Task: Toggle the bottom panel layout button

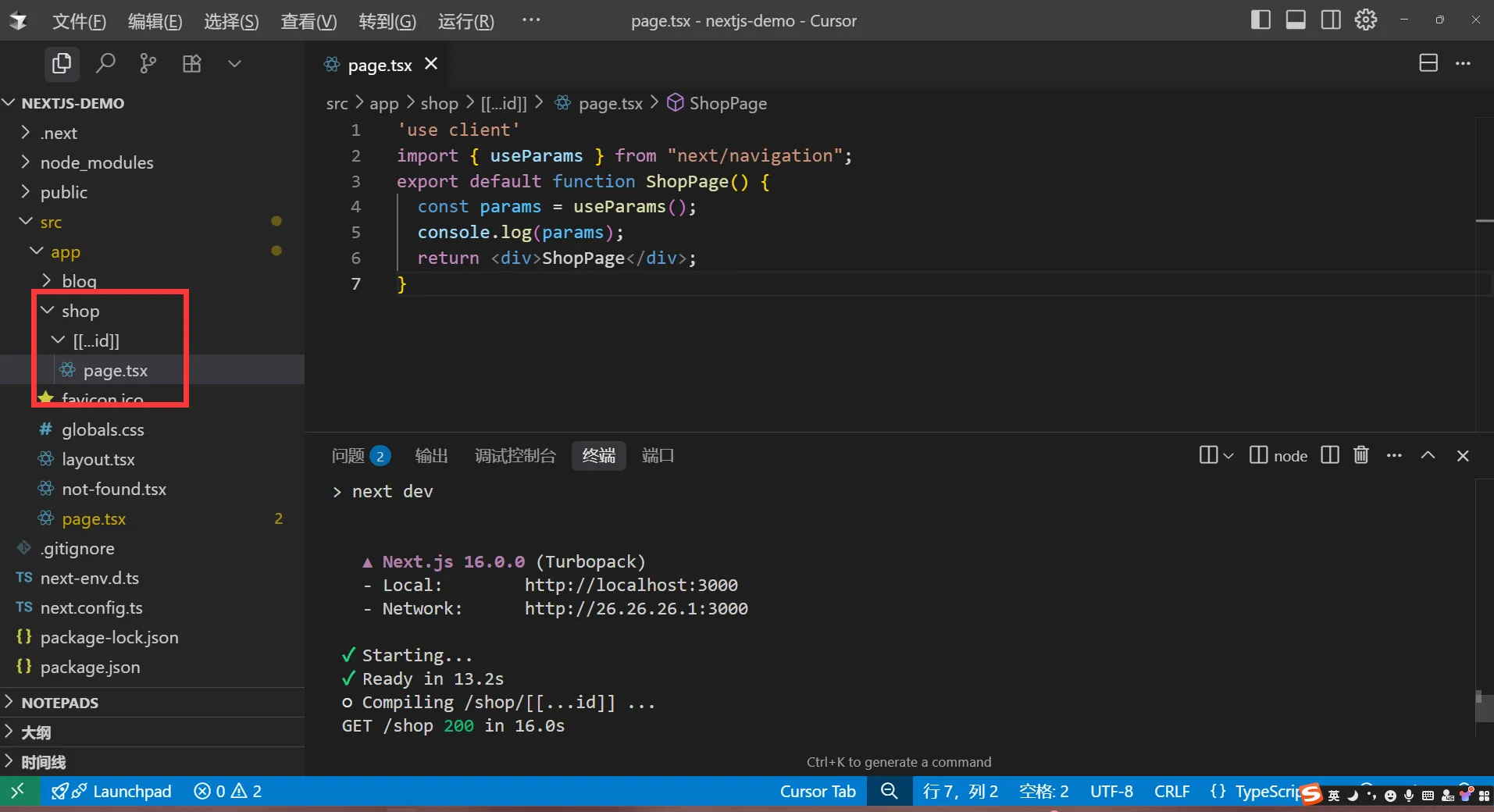Action: 1295,20
